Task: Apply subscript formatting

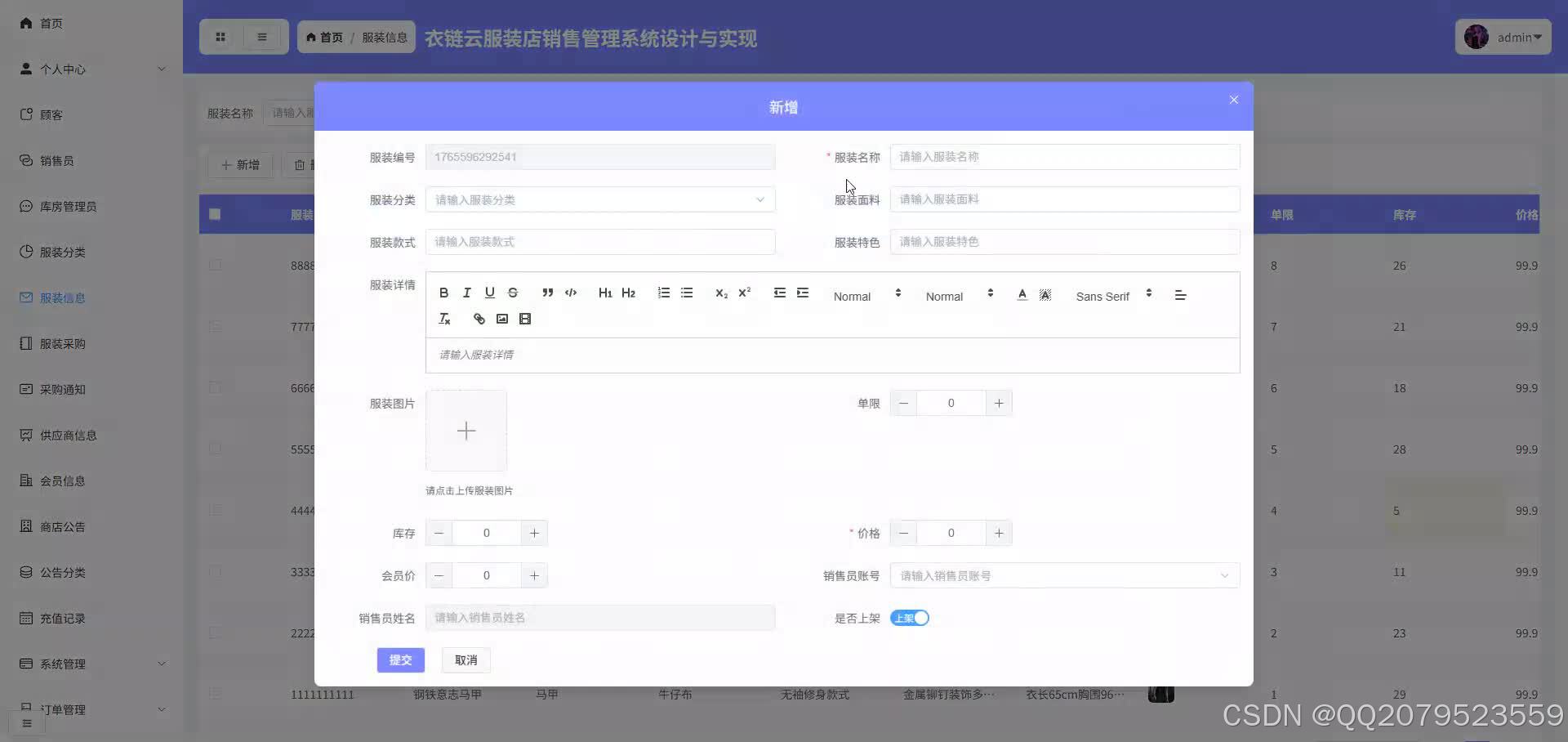Action: pyautogui.click(x=721, y=293)
